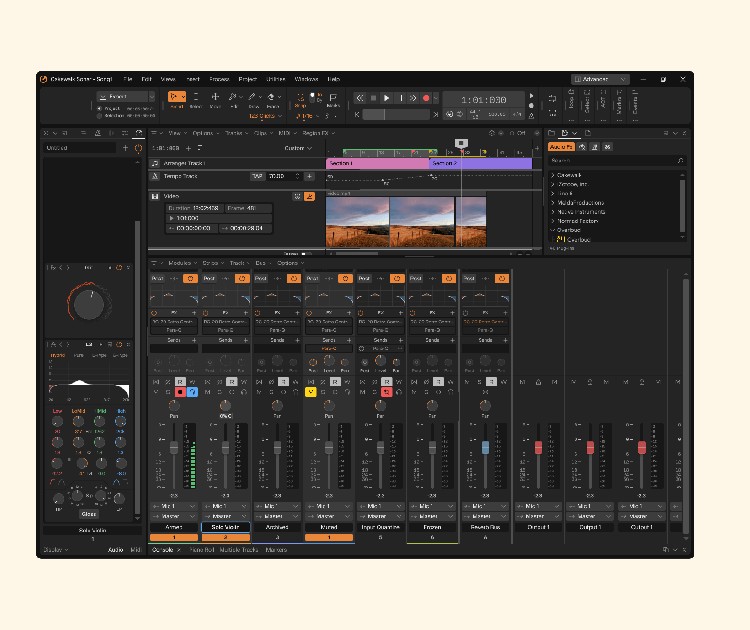
Task: Open the File menu
Action: pos(128,79)
